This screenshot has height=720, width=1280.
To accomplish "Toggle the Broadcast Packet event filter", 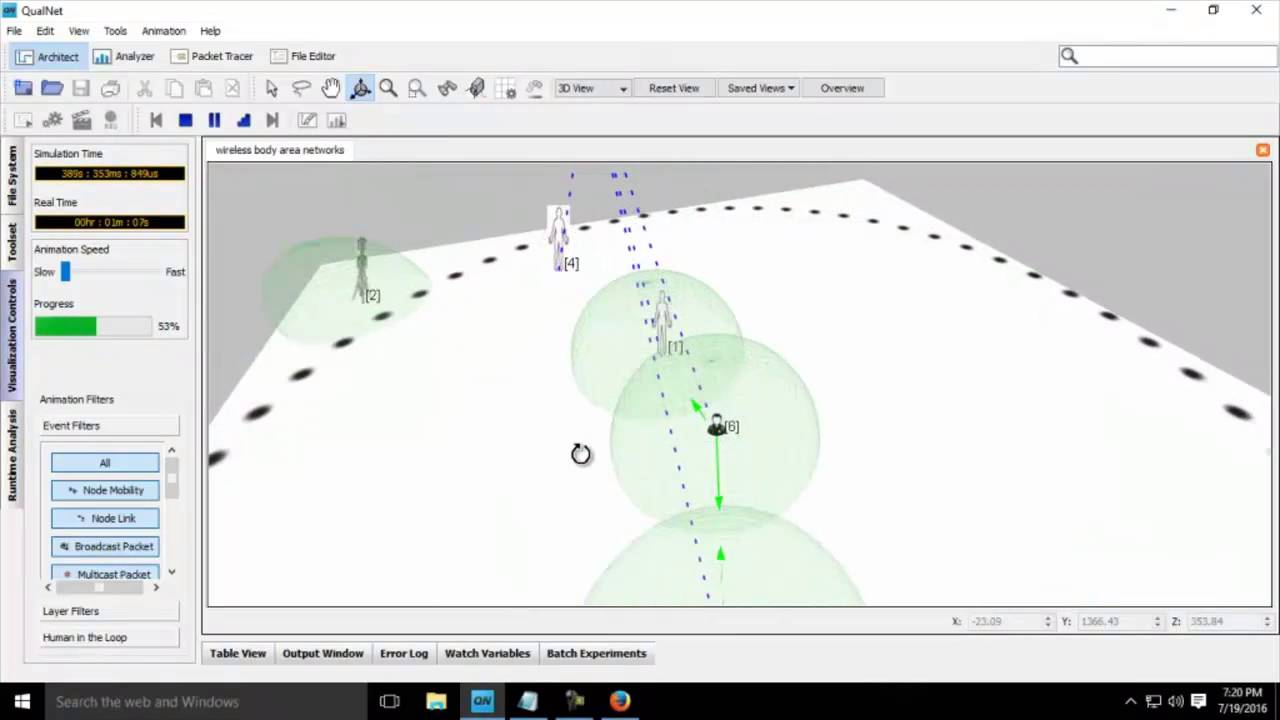I will coord(105,546).
